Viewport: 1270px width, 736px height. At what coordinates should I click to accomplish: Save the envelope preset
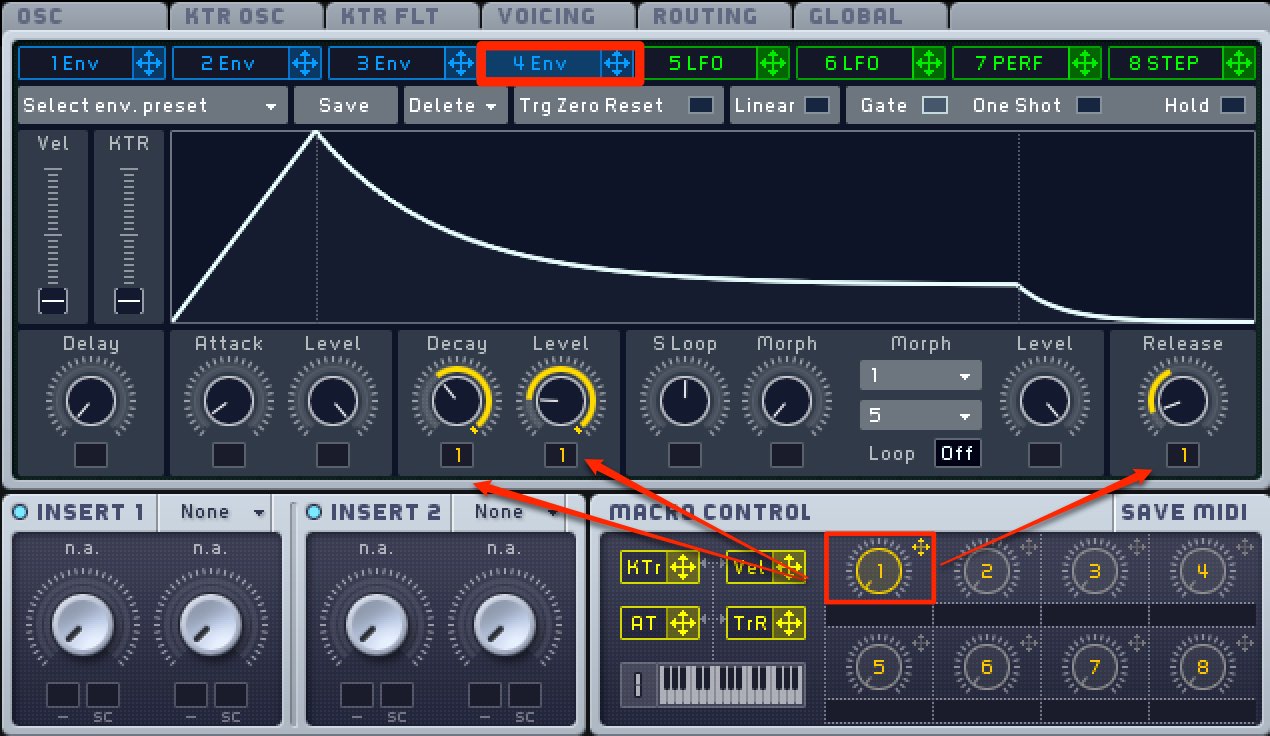pyautogui.click(x=345, y=105)
